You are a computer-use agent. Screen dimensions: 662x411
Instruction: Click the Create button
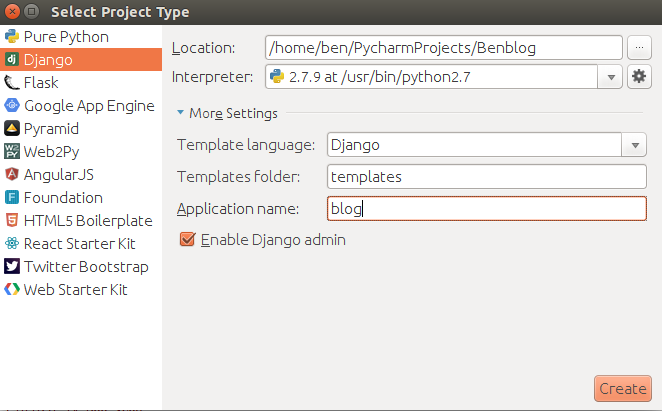[x=623, y=388]
